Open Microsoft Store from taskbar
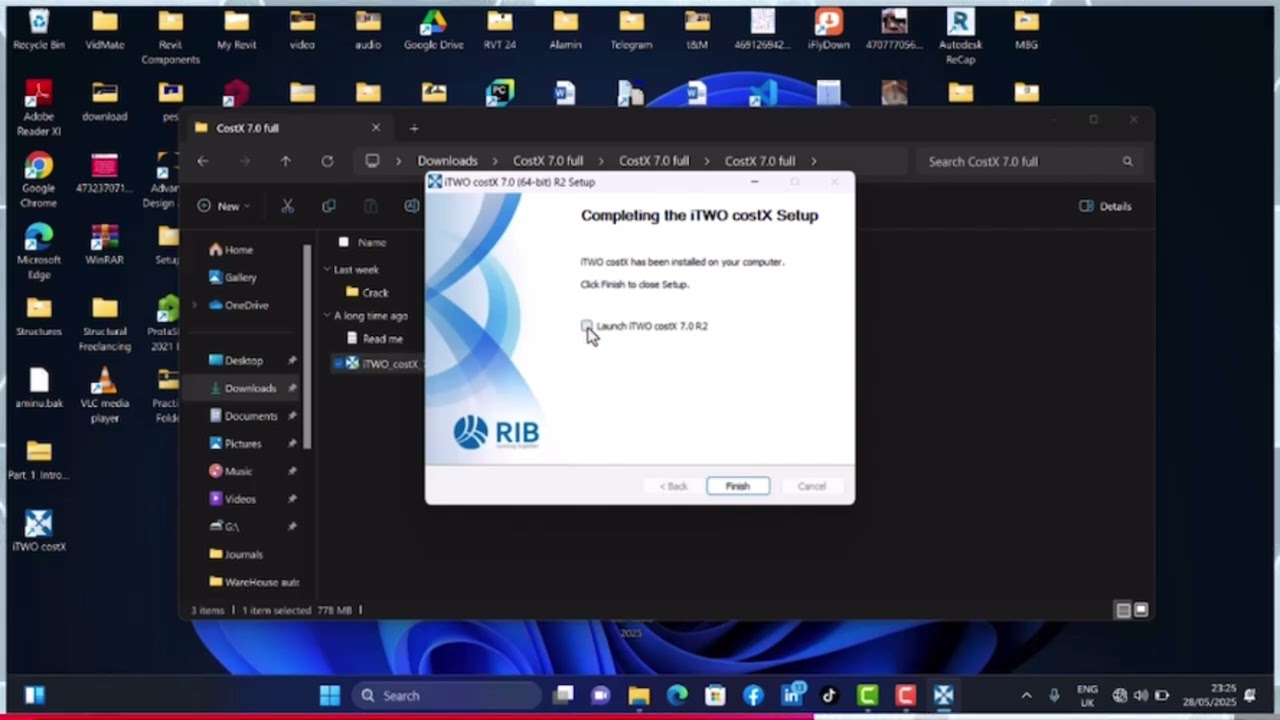 (715, 695)
